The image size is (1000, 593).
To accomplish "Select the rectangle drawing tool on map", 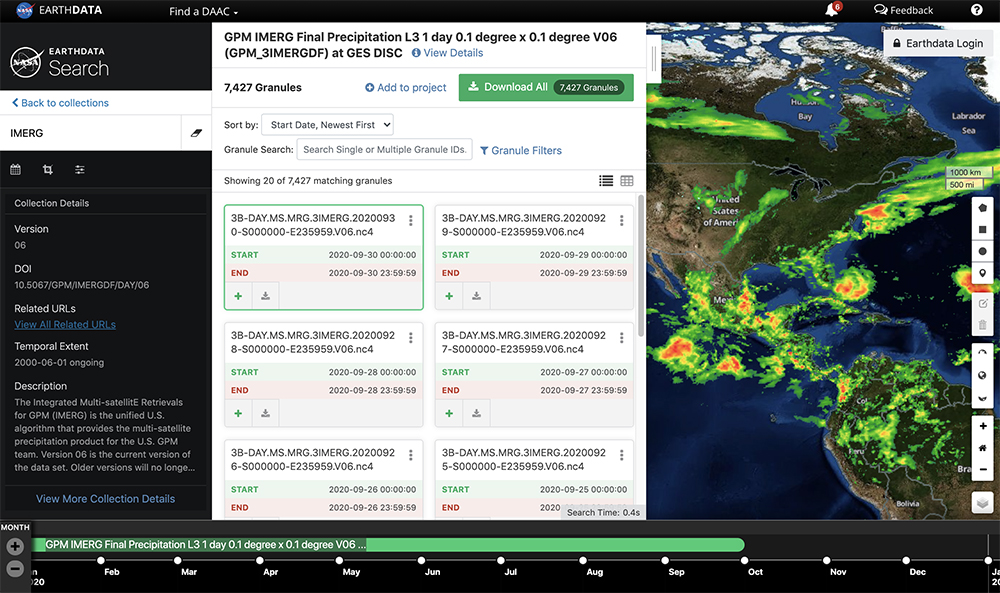I will (982, 230).
